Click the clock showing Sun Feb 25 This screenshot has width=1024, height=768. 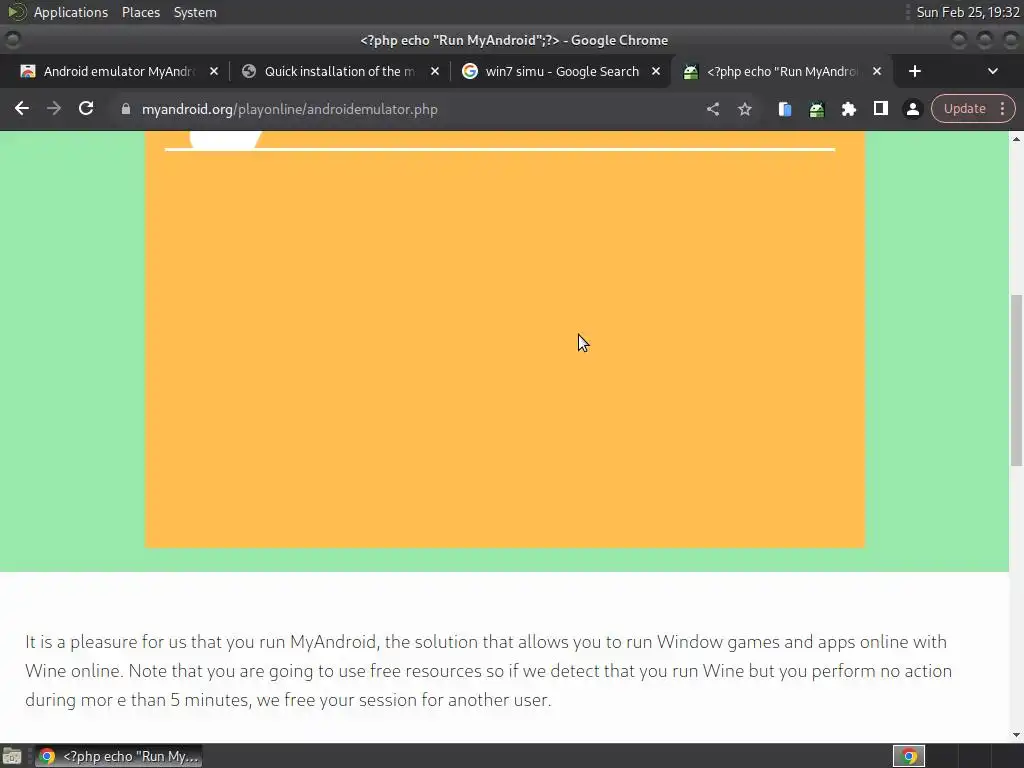(x=967, y=12)
